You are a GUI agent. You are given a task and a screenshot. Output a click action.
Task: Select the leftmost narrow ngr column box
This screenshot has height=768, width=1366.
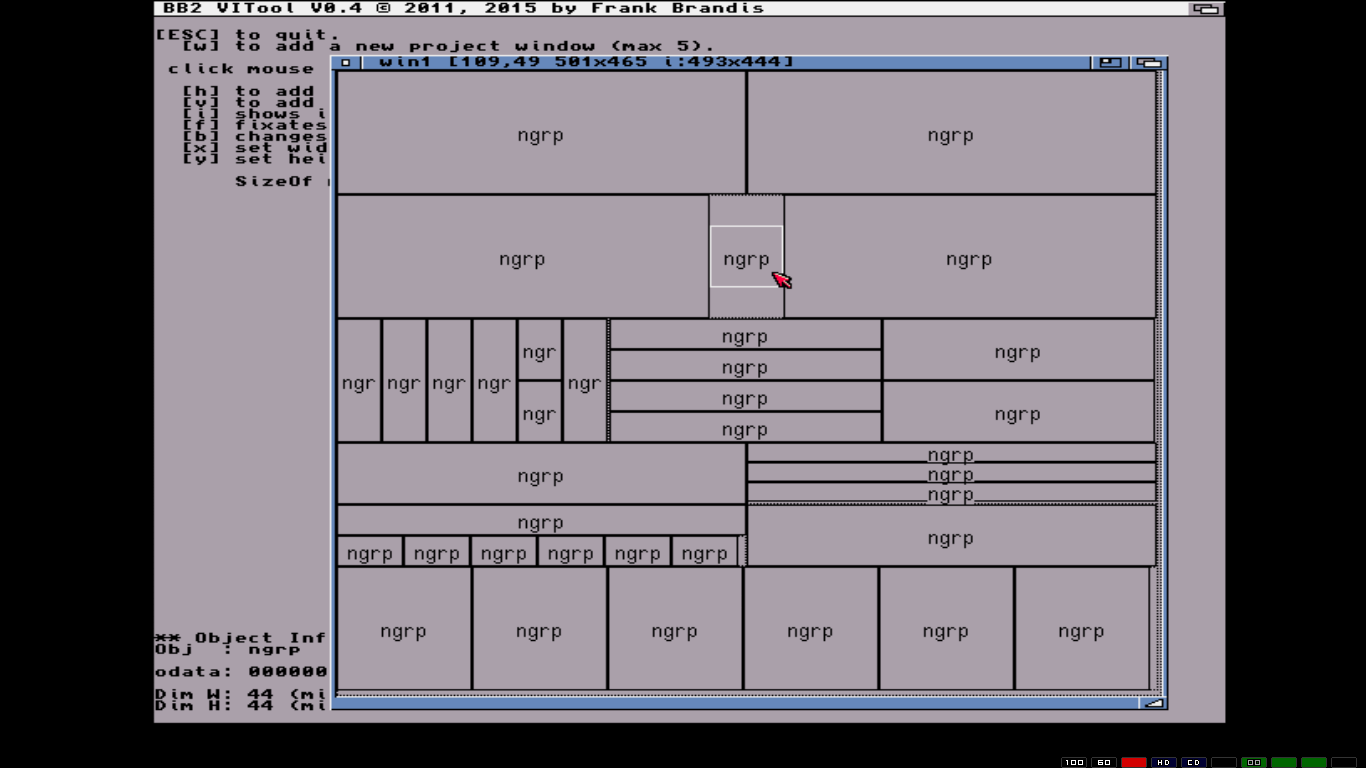click(x=358, y=381)
